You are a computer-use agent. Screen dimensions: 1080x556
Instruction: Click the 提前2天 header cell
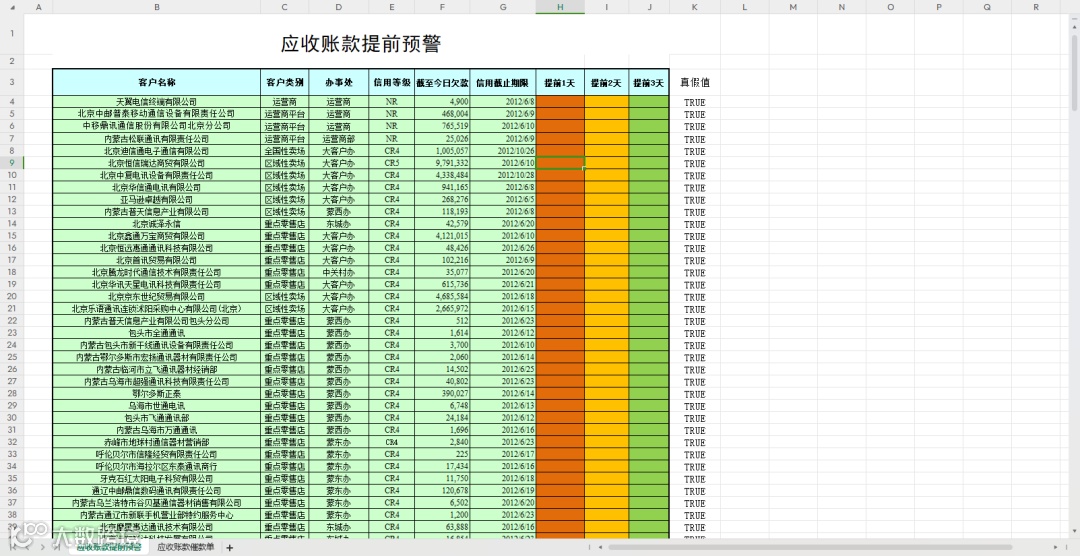click(606, 83)
